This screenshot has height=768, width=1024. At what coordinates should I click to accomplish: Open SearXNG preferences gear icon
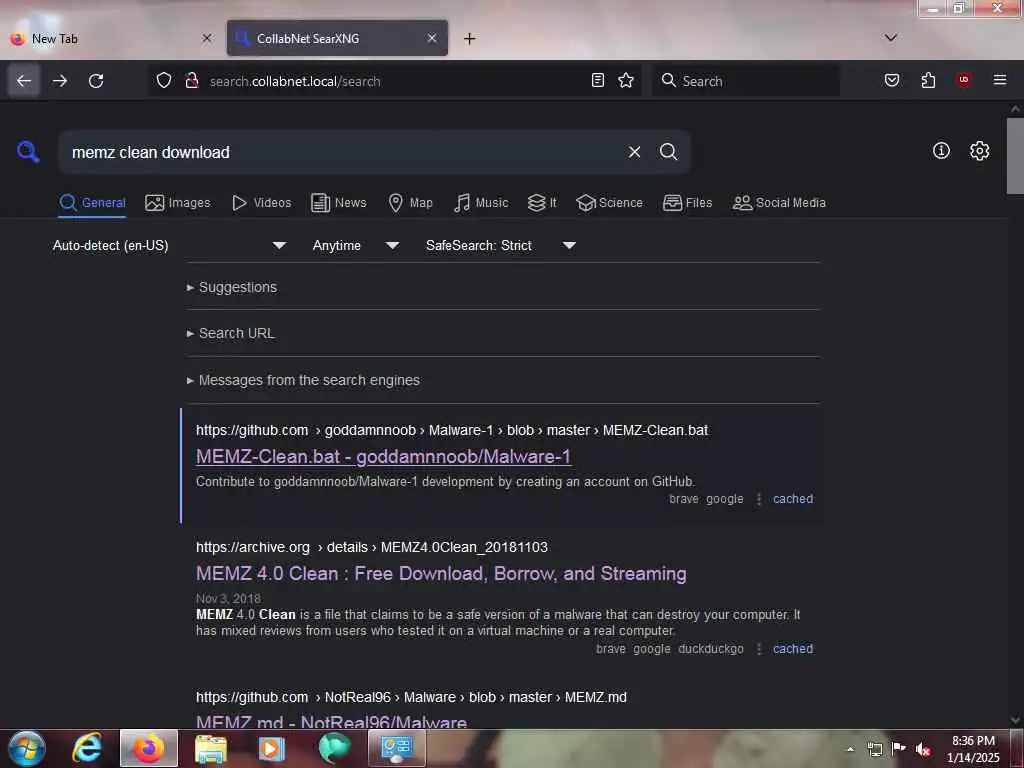pos(980,151)
